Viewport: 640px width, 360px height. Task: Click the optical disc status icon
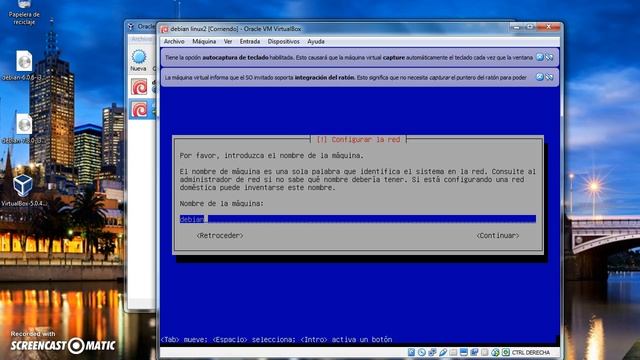pos(422,352)
